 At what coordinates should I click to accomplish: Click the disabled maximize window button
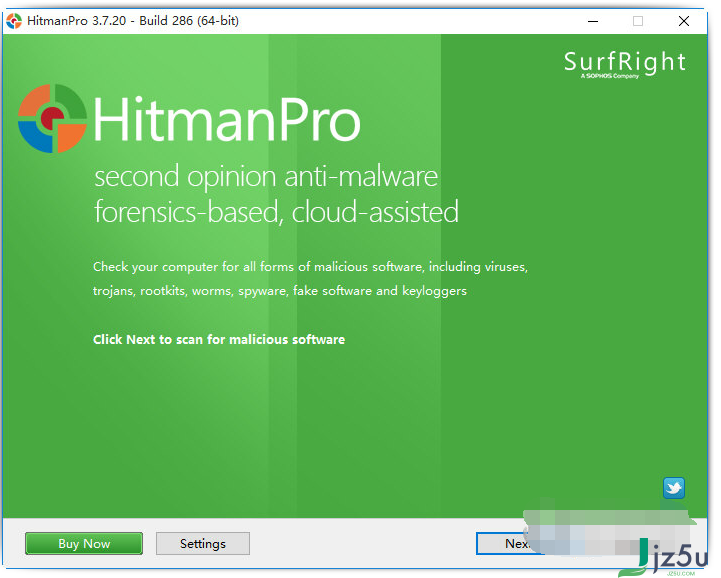[638, 21]
